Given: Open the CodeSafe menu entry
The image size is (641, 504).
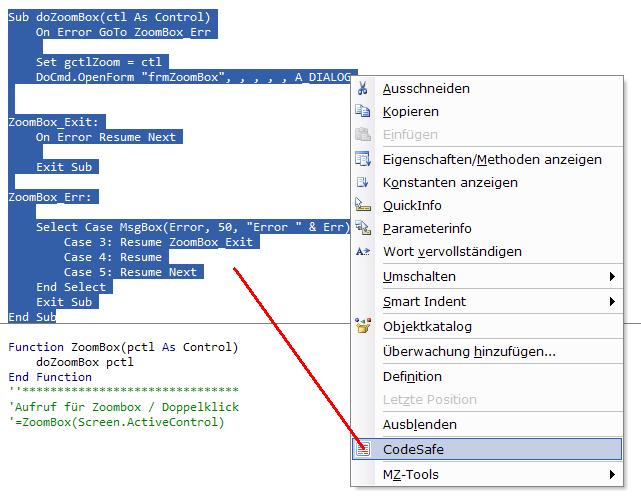Looking at the screenshot, I should click(413, 450).
